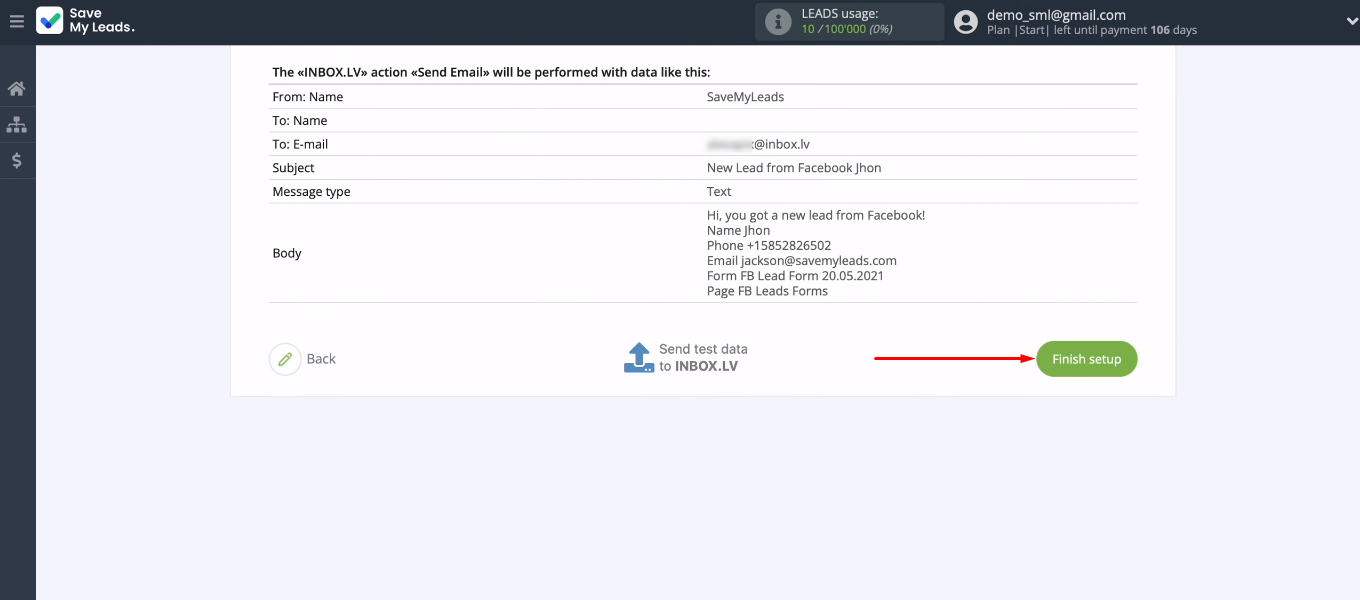Click the plan payment days text
This screenshot has width=1360, height=600.
(1092, 30)
